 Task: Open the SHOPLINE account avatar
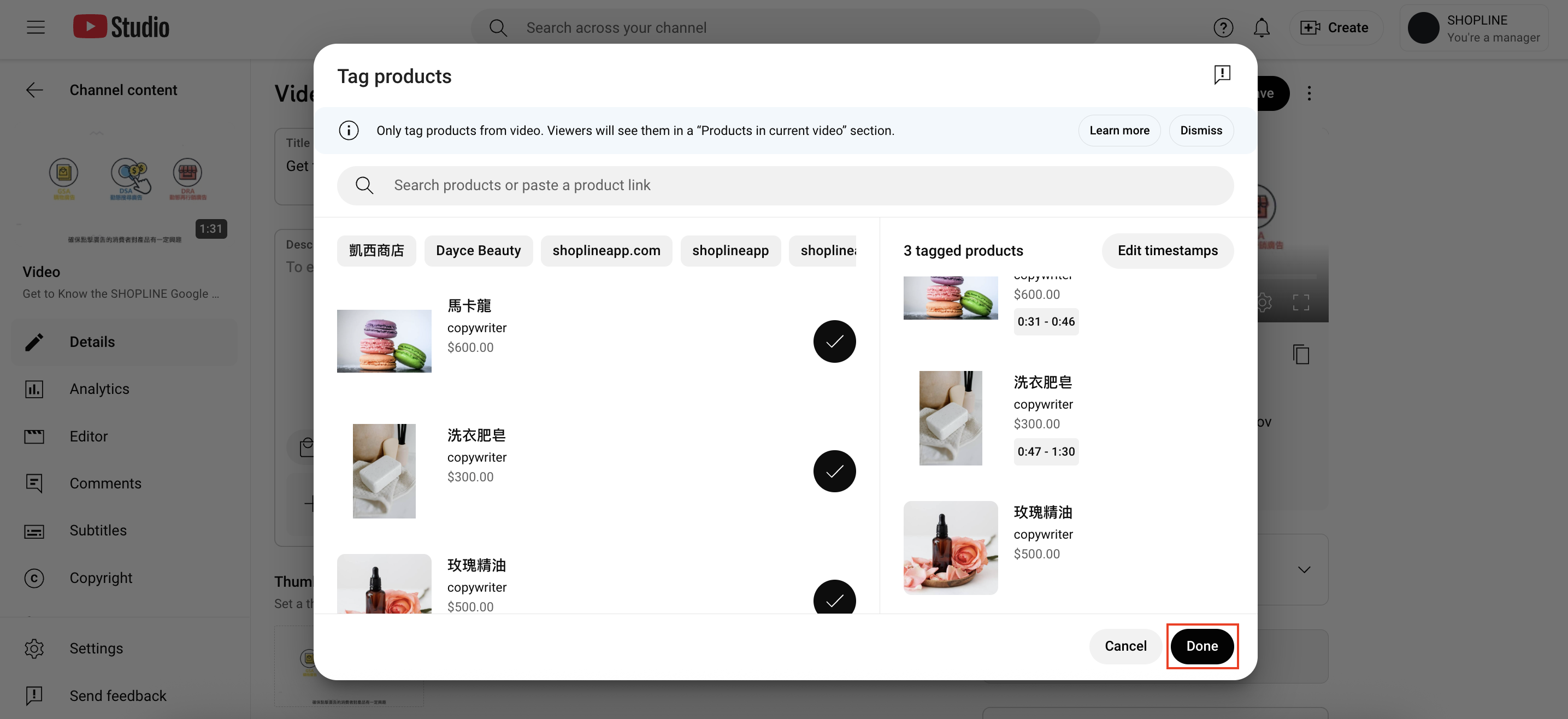[x=1423, y=28]
